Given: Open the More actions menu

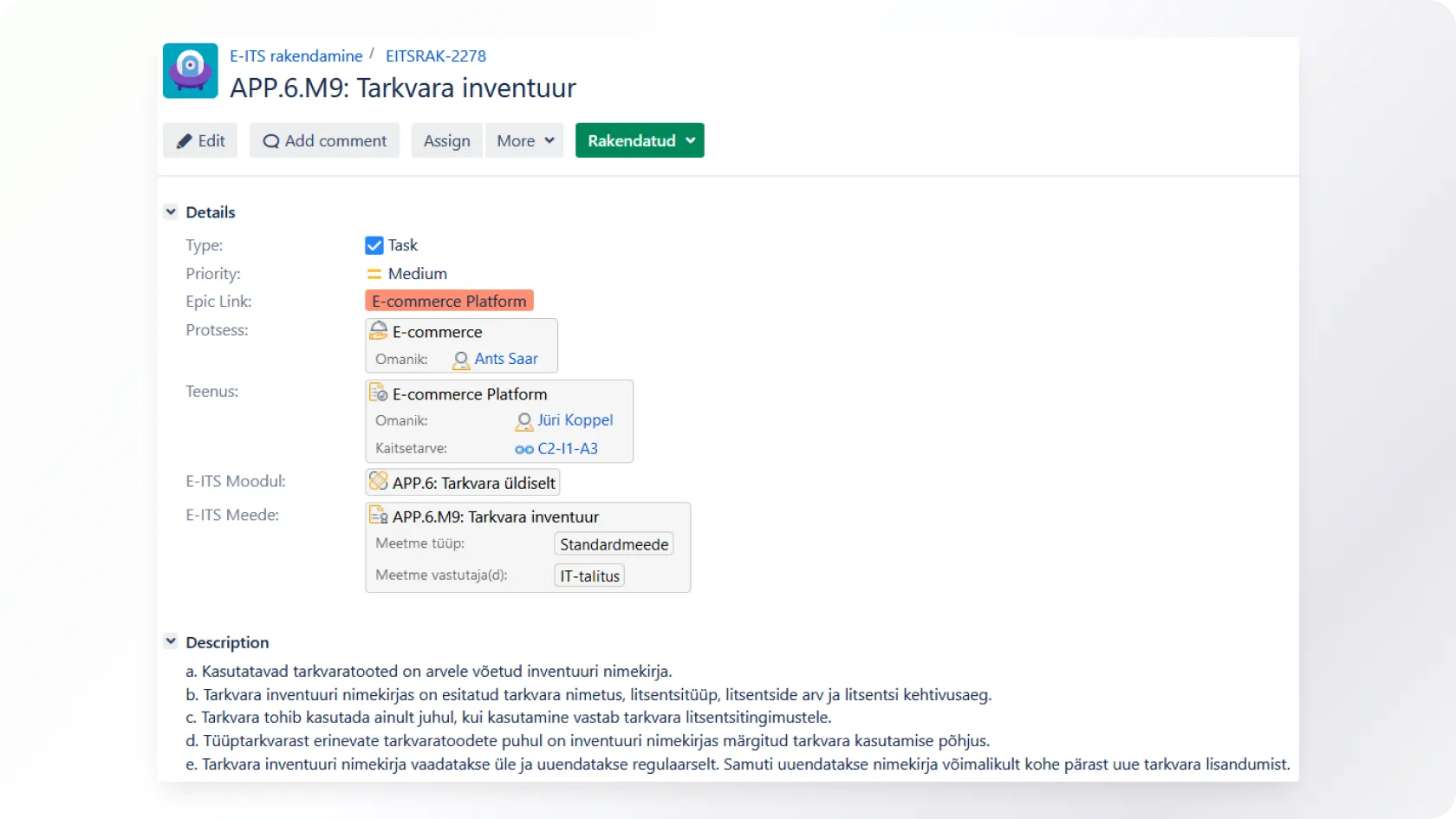Looking at the screenshot, I should coord(524,140).
